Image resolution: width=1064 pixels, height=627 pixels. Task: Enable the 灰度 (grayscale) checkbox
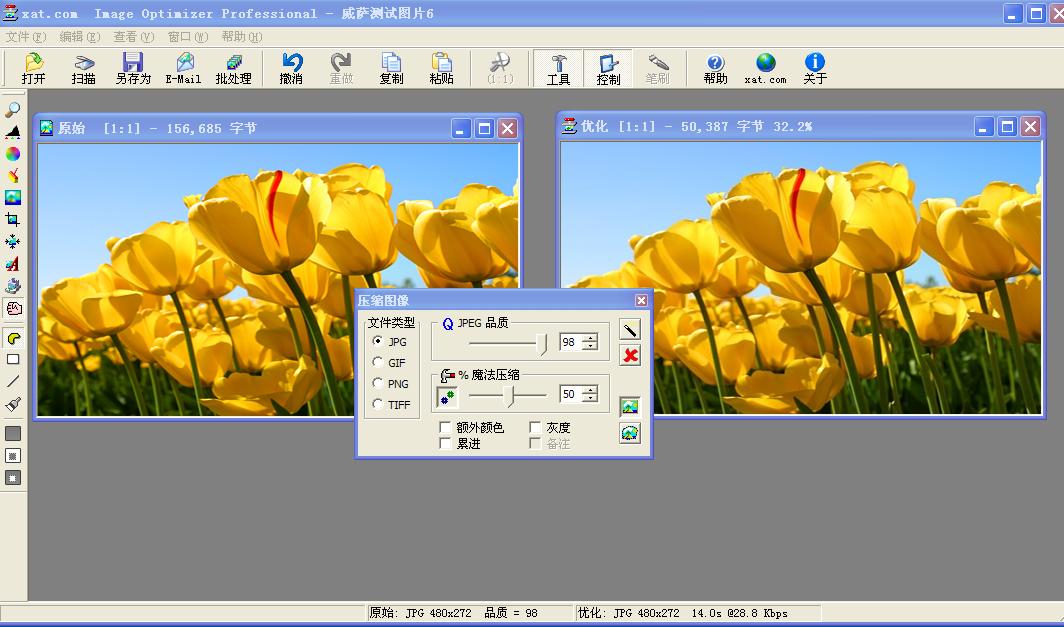535,427
